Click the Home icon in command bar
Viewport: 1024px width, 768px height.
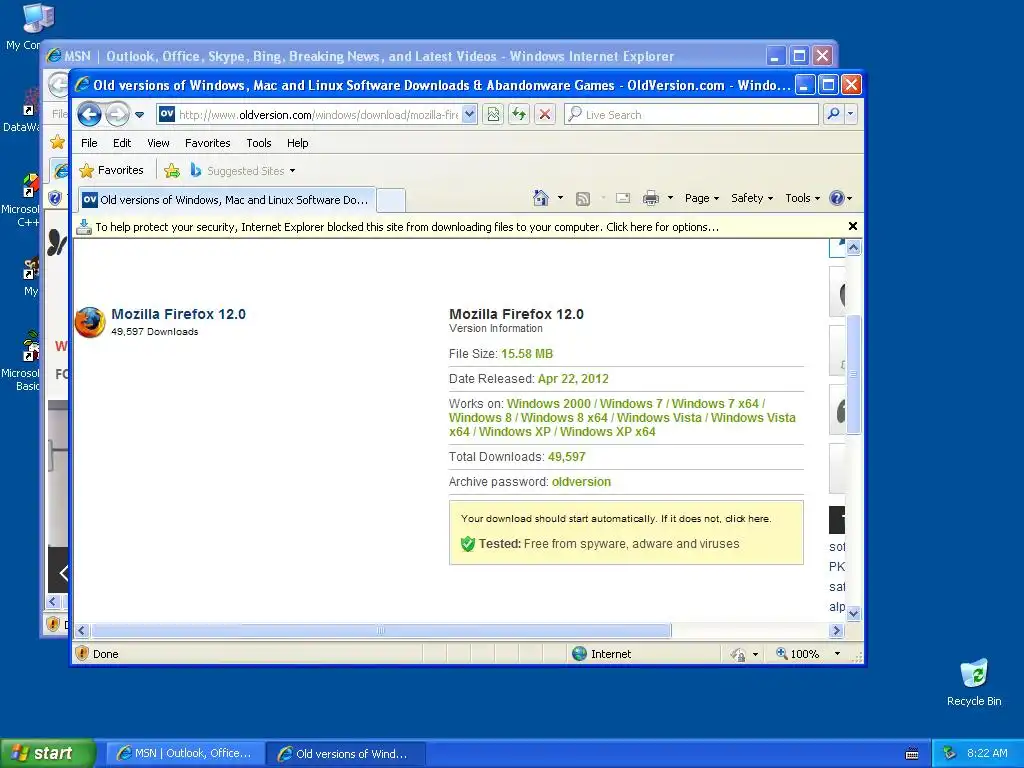(x=541, y=198)
